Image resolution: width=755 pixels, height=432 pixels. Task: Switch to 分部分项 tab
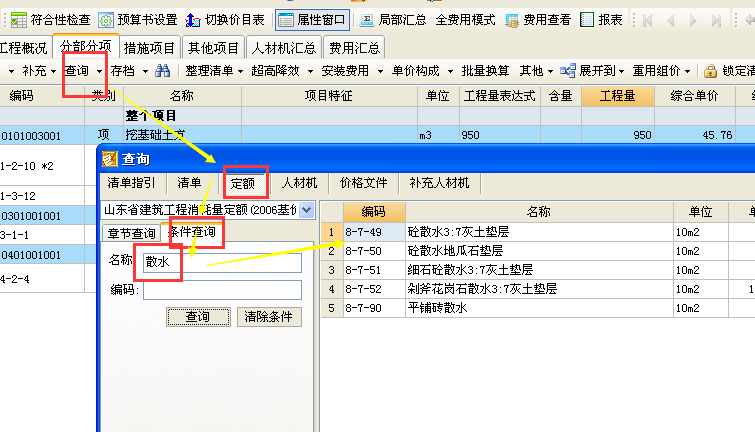(86, 47)
